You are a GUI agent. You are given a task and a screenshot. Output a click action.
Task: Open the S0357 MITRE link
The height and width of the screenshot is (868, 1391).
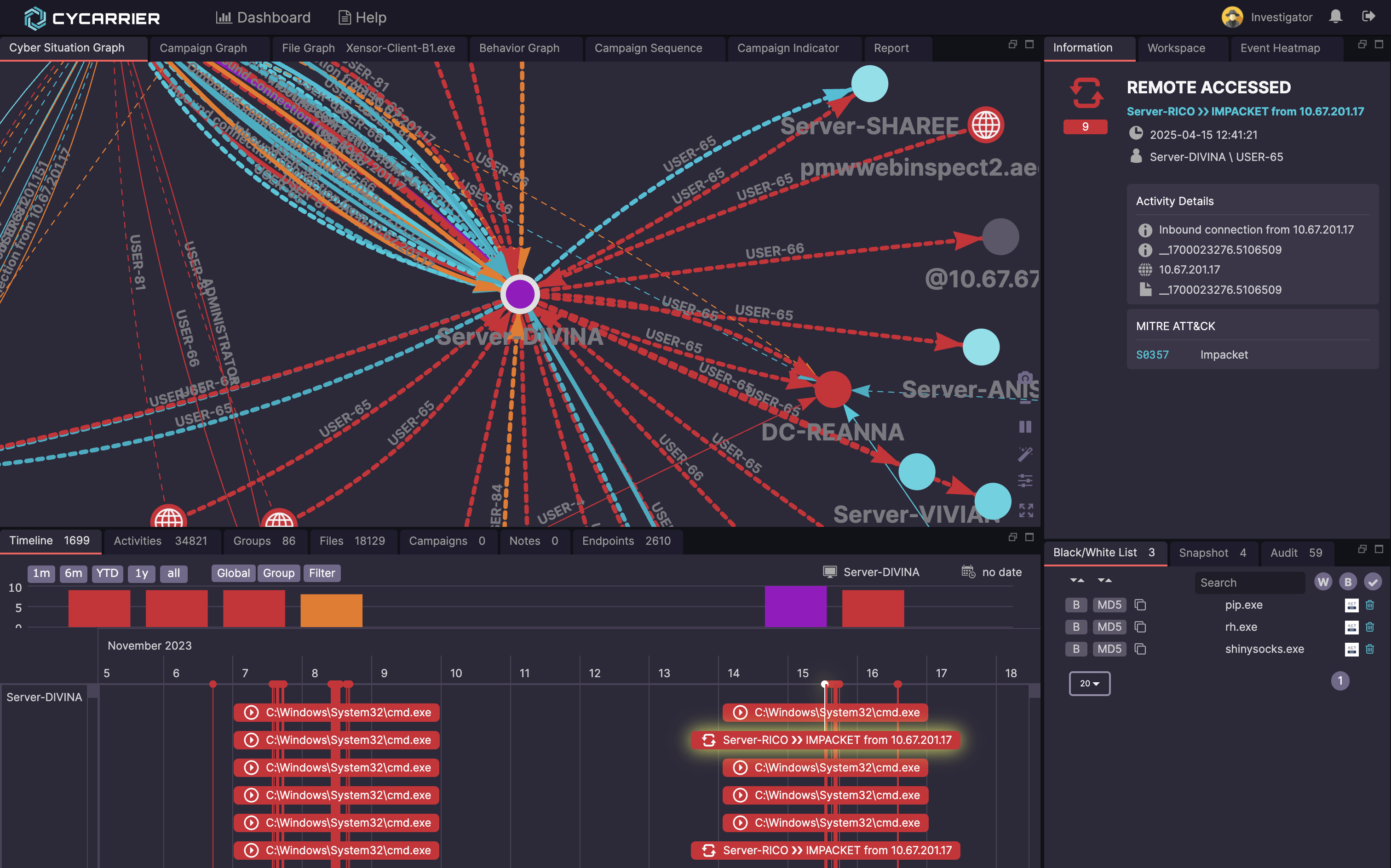click(1152, 355)
